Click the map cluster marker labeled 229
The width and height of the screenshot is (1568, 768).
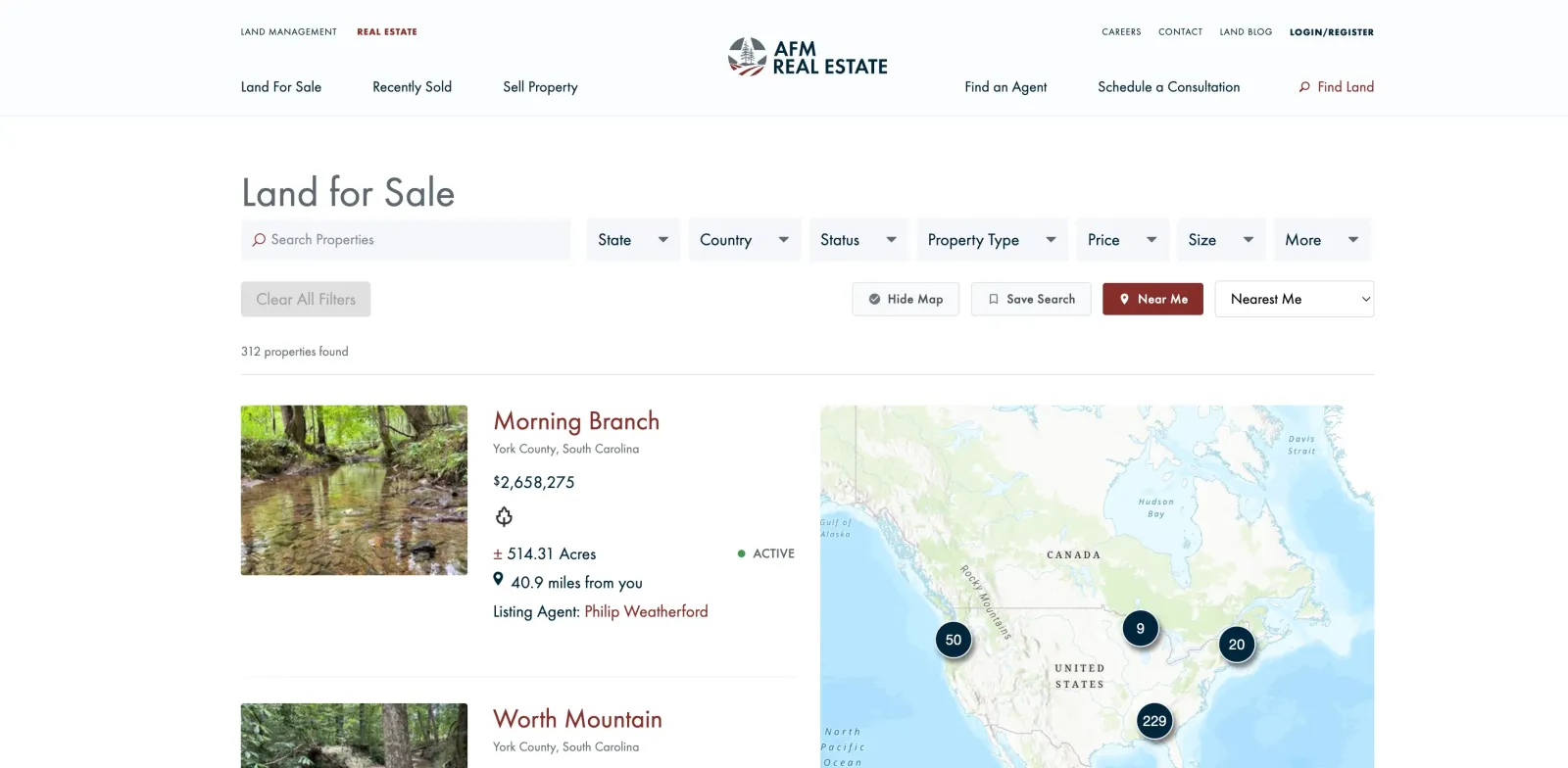tap(1154, 721)
